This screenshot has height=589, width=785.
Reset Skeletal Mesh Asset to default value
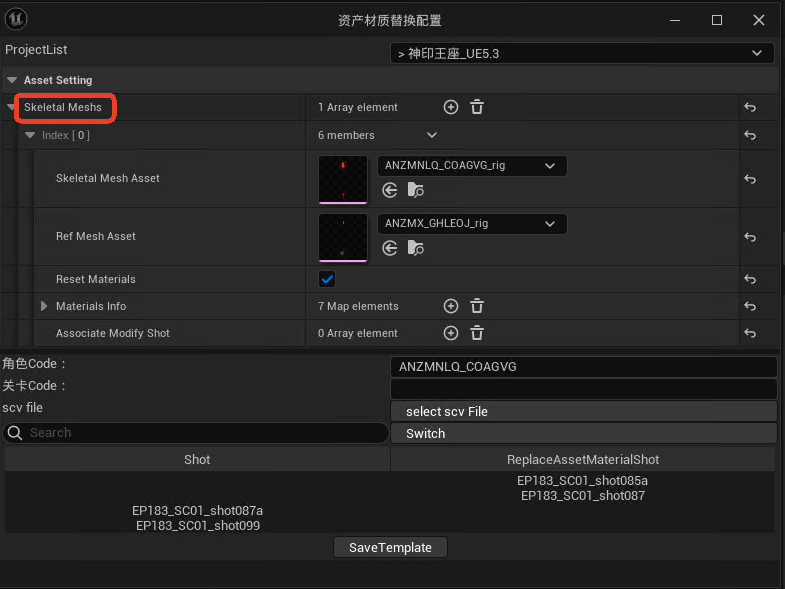coord(749,180)
